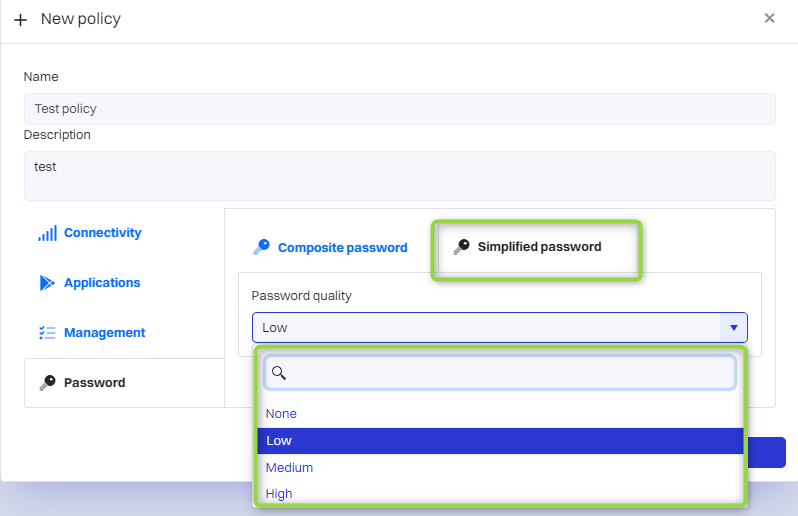Switch to the Composite password tab
The image size is (798, 516).
(342, 248)
